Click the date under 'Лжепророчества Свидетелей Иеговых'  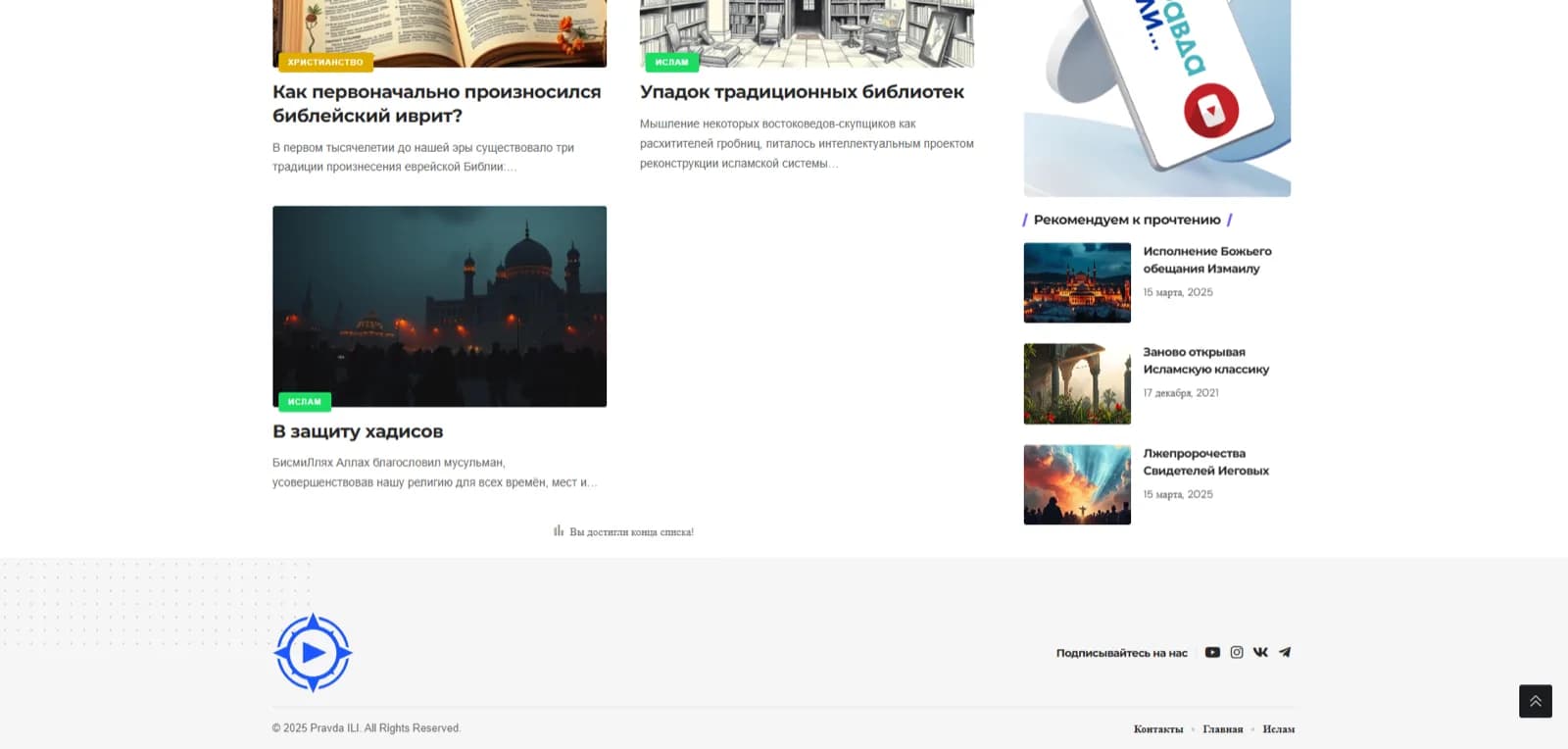point(1178,494)
